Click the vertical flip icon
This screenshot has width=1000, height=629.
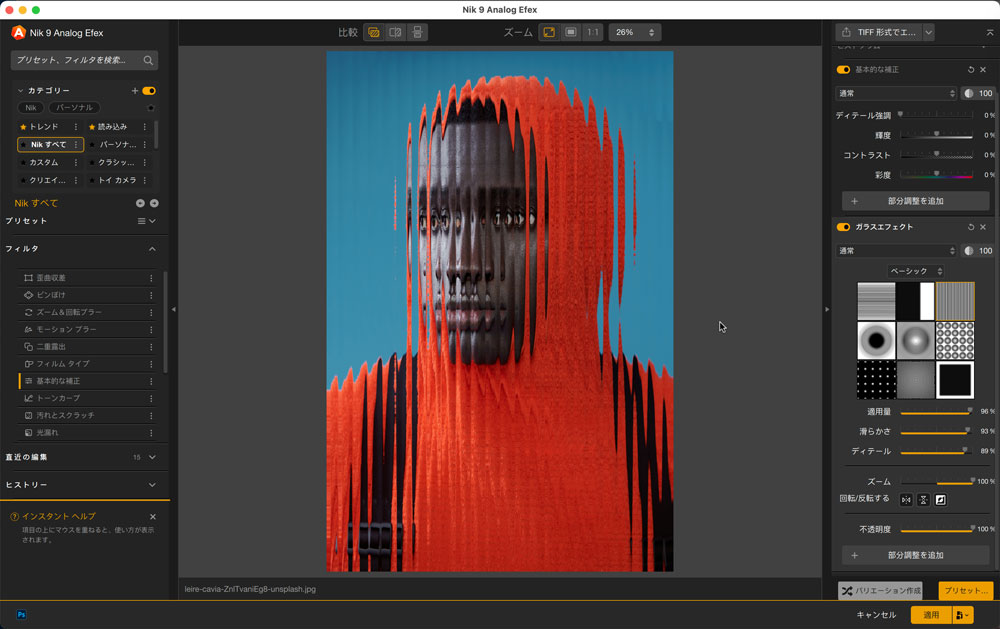(x=923, y=500)
